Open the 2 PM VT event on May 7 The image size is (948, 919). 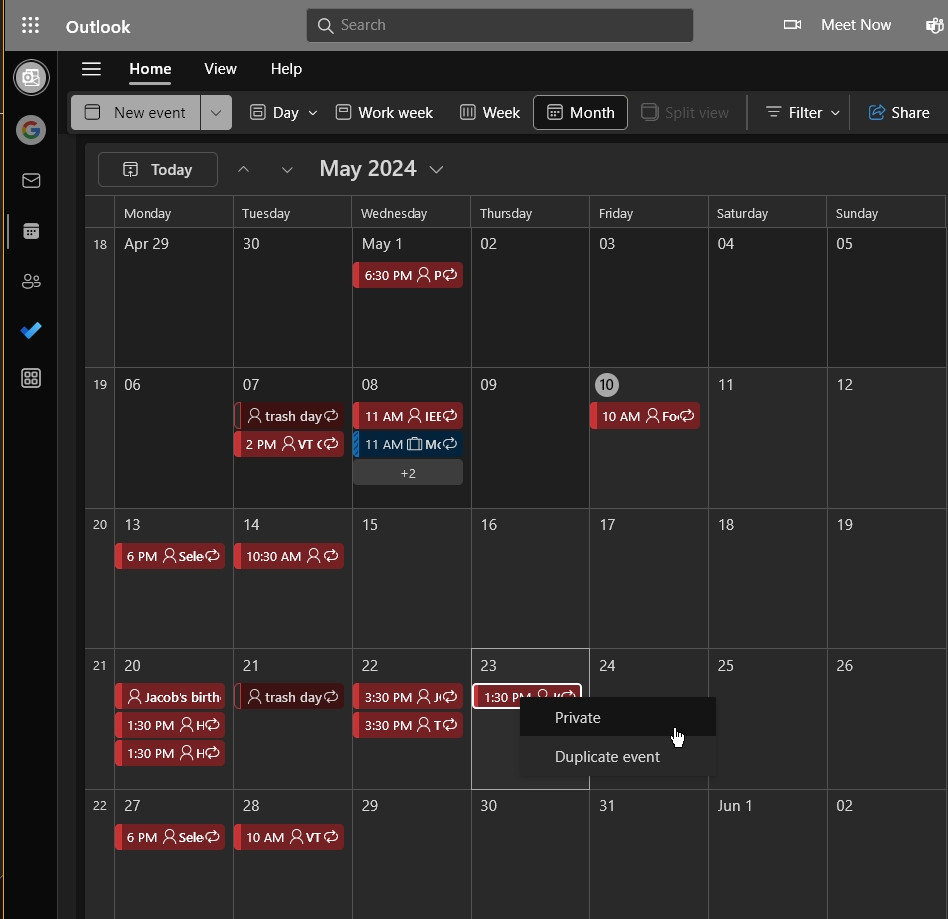point(290,444)
